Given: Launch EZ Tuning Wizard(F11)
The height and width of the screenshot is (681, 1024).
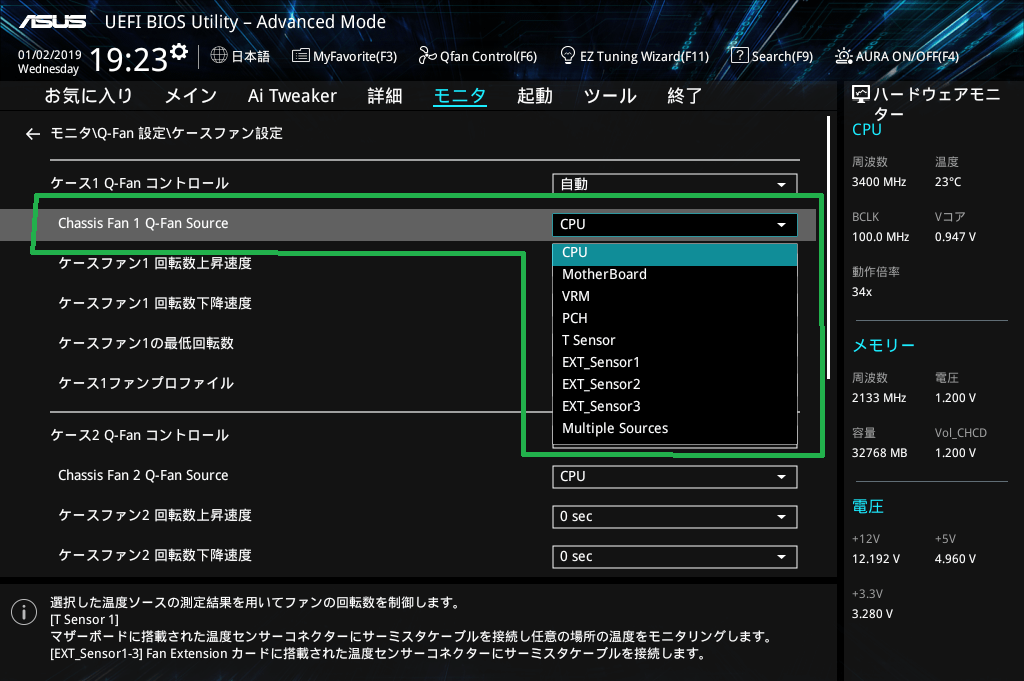Looking at the screenshot, I should click(x=644, y=56).
